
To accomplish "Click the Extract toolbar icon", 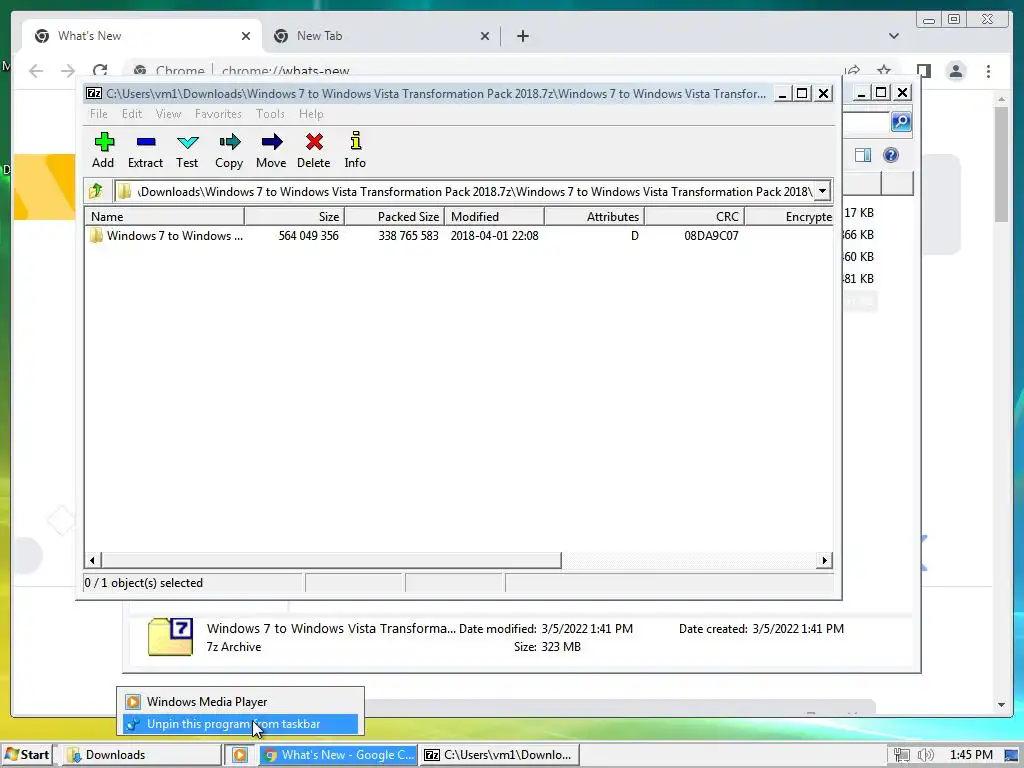I will coord(145,150).
